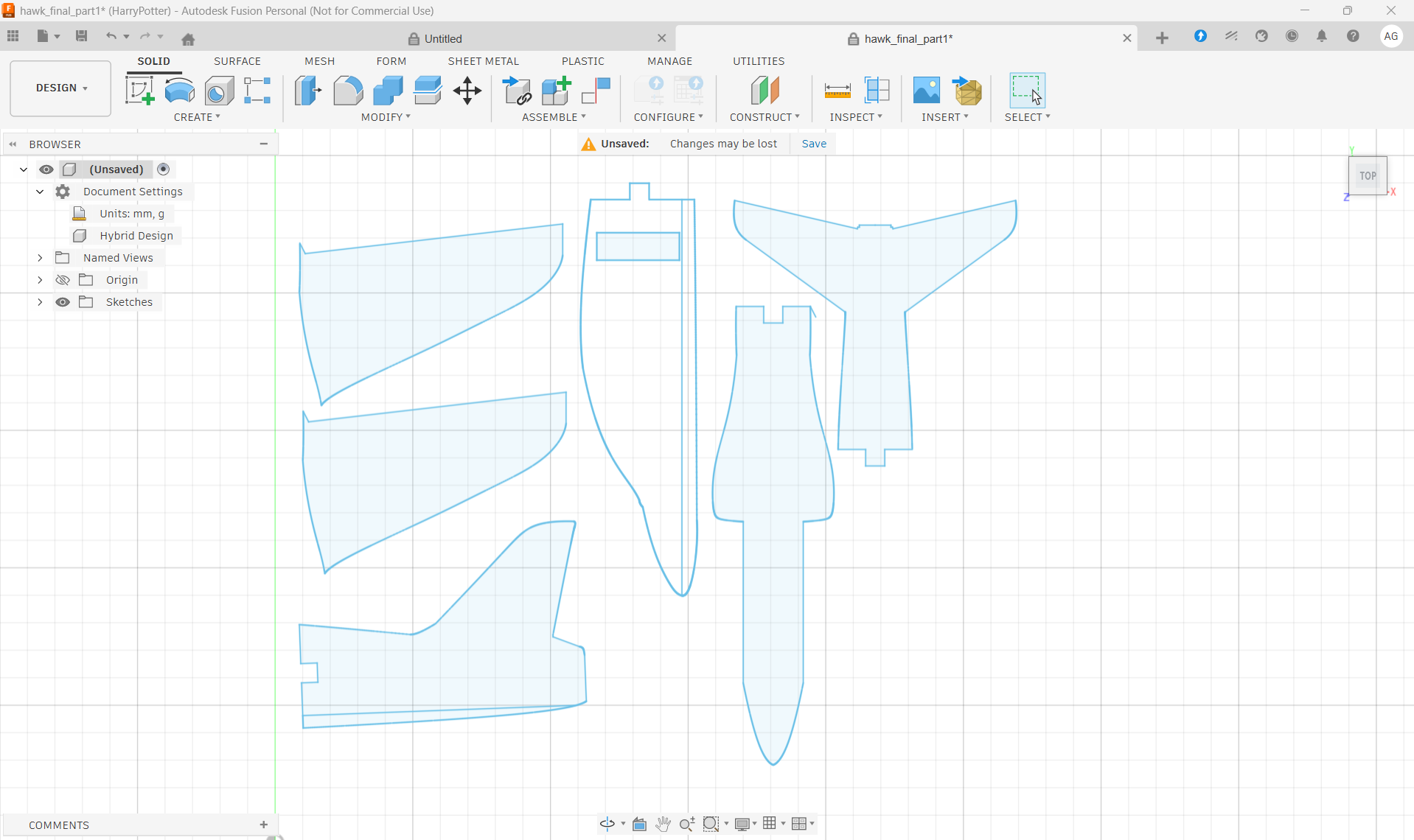Switch to the SHEET METAL tab
1414x840 pixels.
pyautogui.click(x=484, y=61)
